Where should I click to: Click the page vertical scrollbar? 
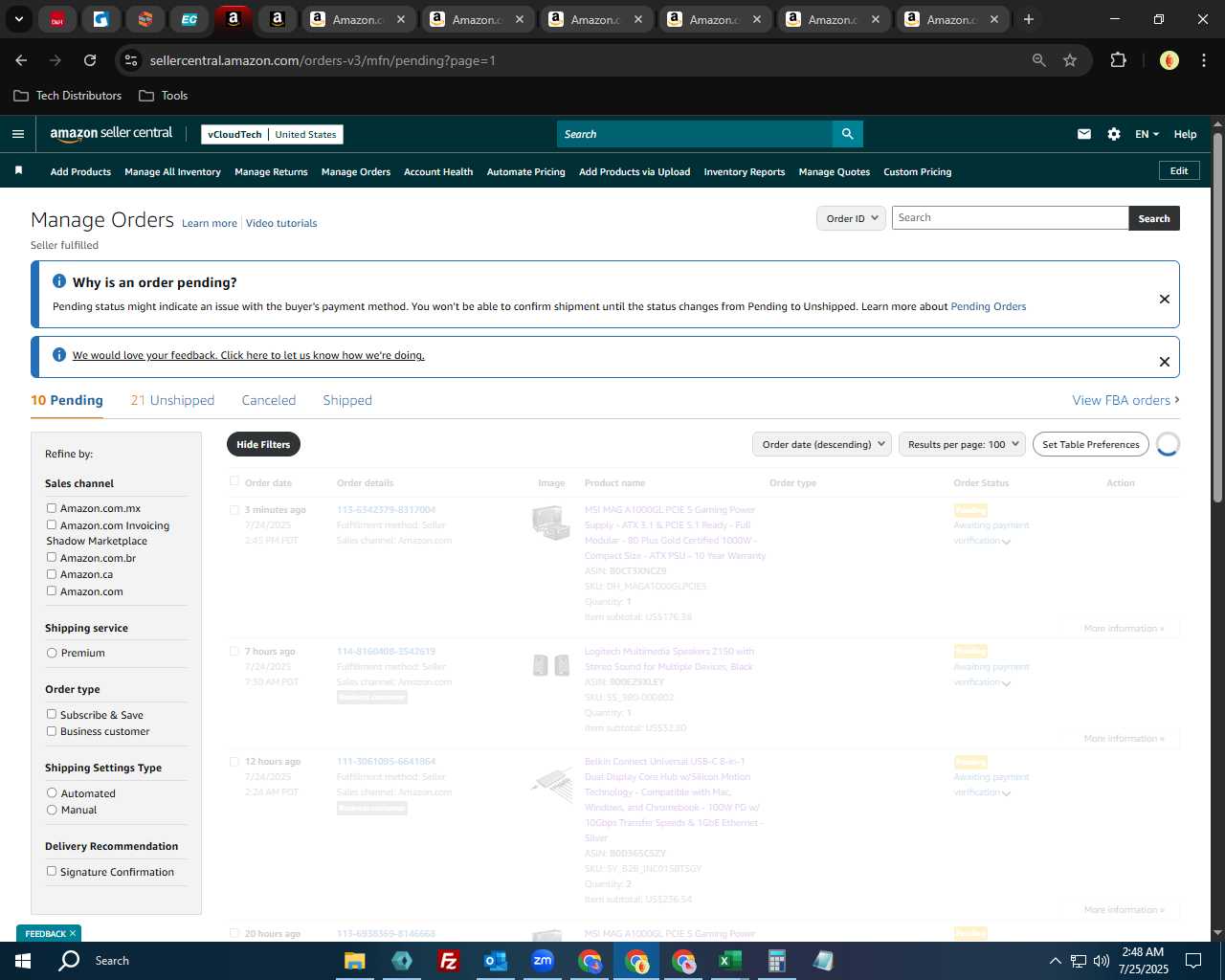point(1217,318)
